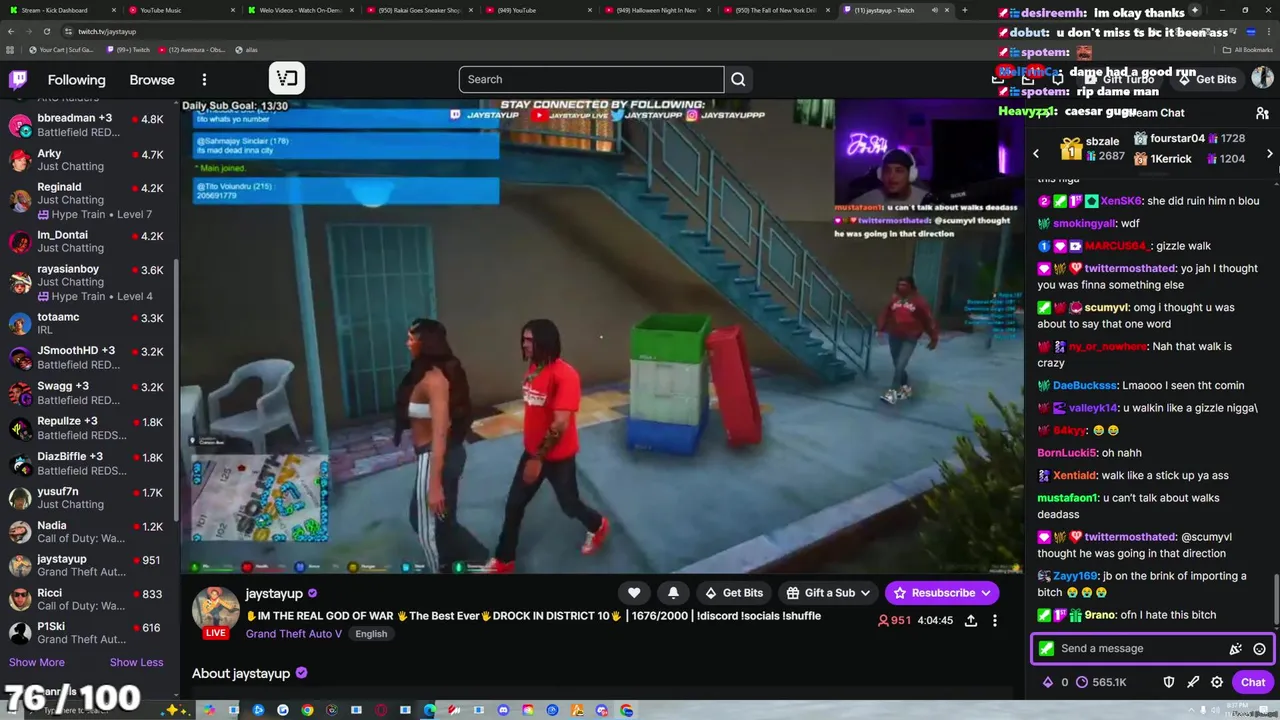Click the browser reload button
Viewport: 1280px width, 720px height.
[x=46, y=31]
